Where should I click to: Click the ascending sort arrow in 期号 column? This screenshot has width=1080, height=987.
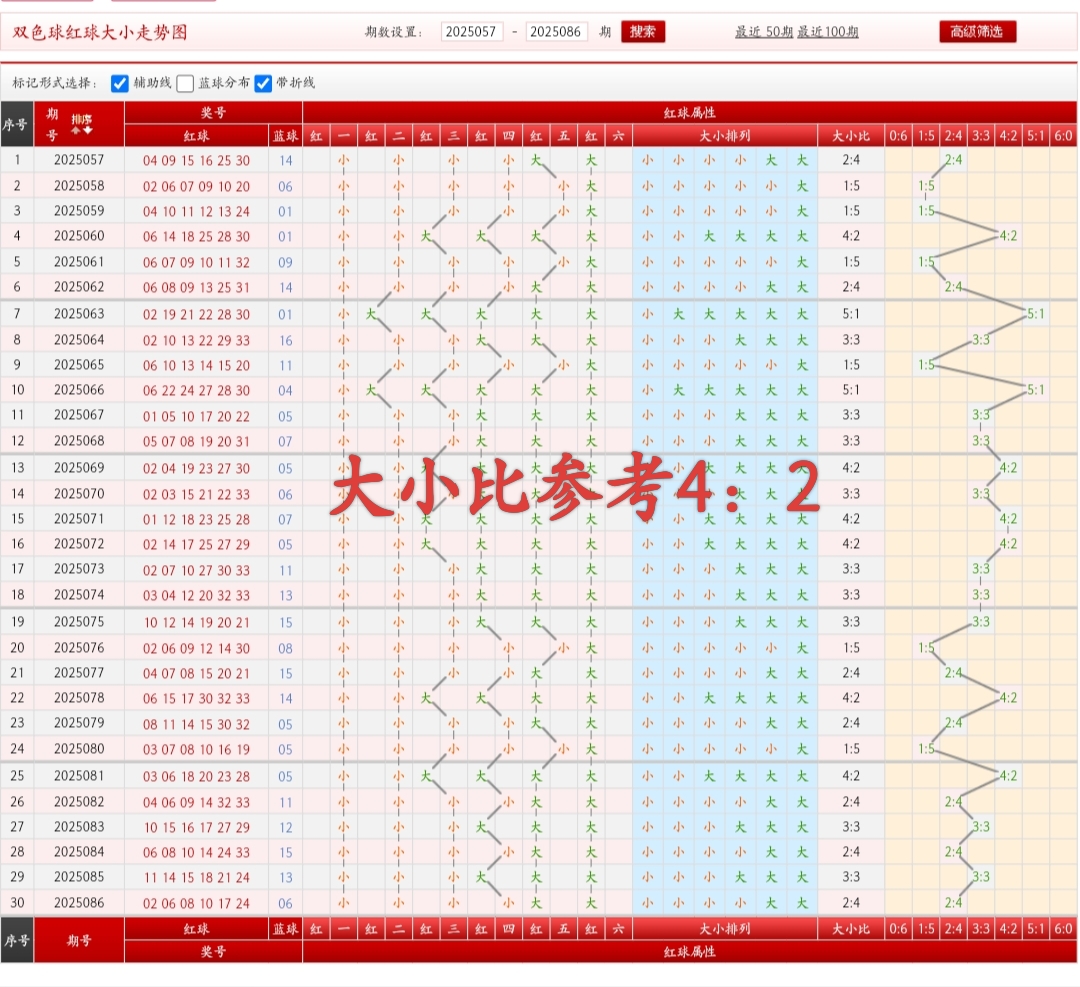pyautogui.click(x=76, y=130)
